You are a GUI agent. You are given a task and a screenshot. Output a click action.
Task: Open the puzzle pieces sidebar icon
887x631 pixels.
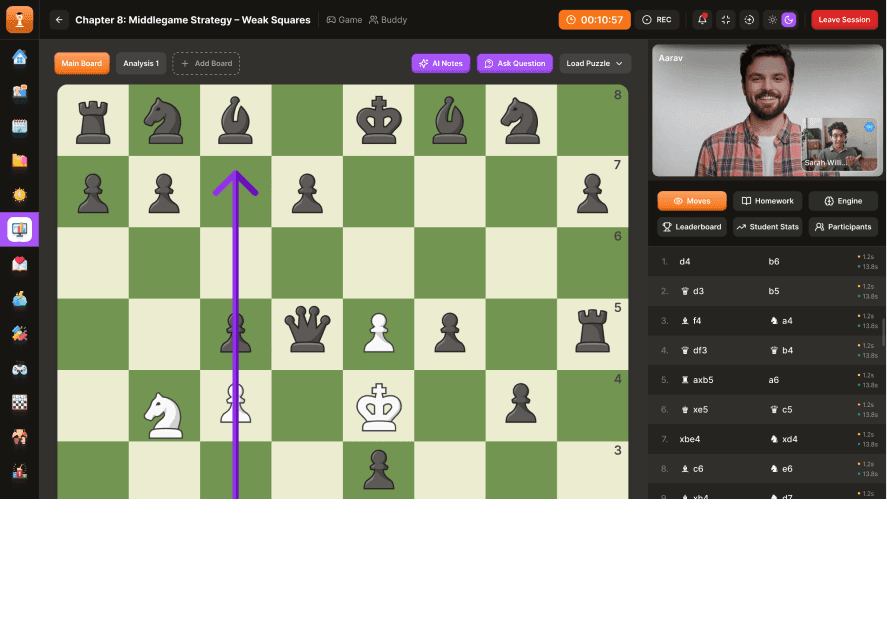pos(19,333)
